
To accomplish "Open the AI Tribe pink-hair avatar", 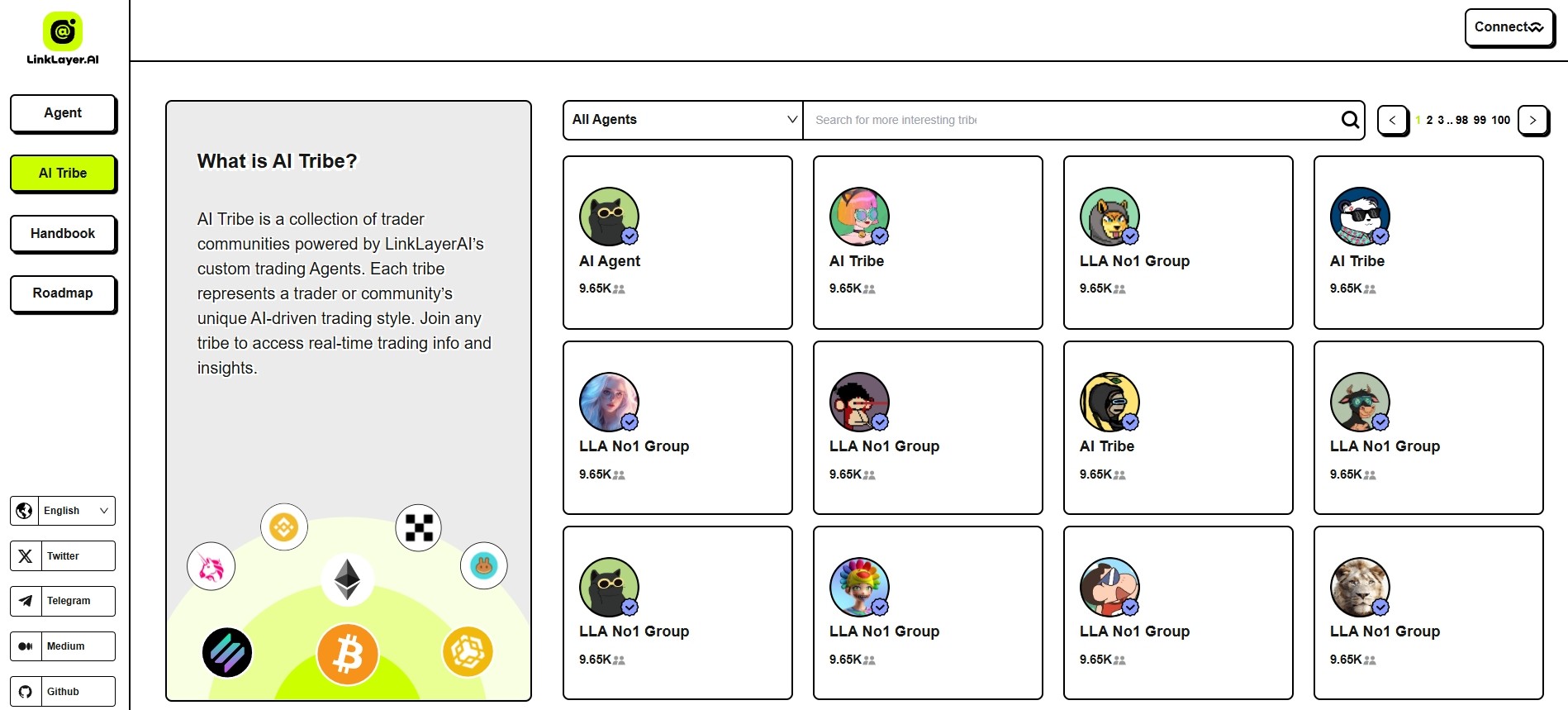I will coord(859,217).
